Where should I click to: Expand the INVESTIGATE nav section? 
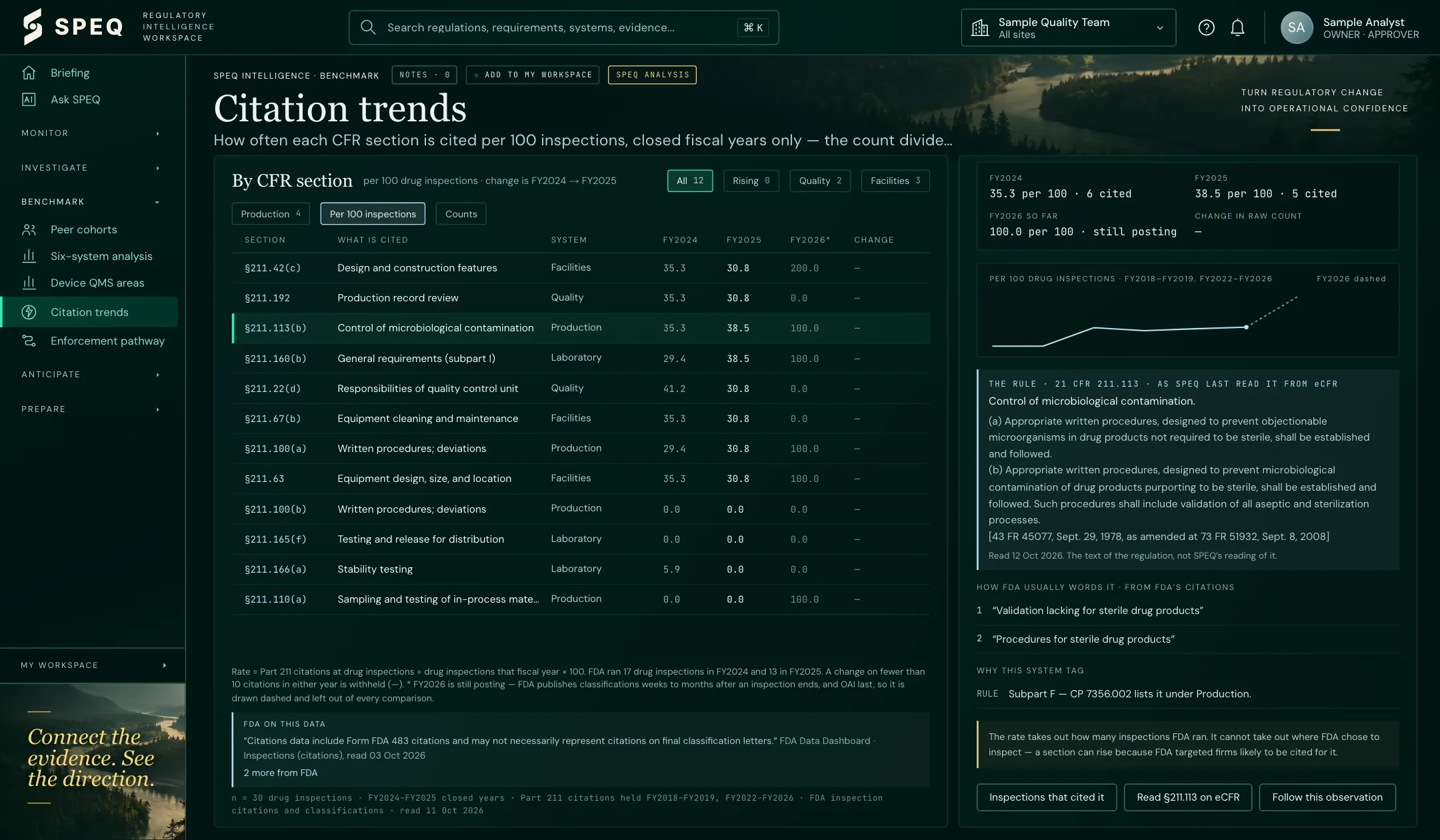(x=92, y=168)
